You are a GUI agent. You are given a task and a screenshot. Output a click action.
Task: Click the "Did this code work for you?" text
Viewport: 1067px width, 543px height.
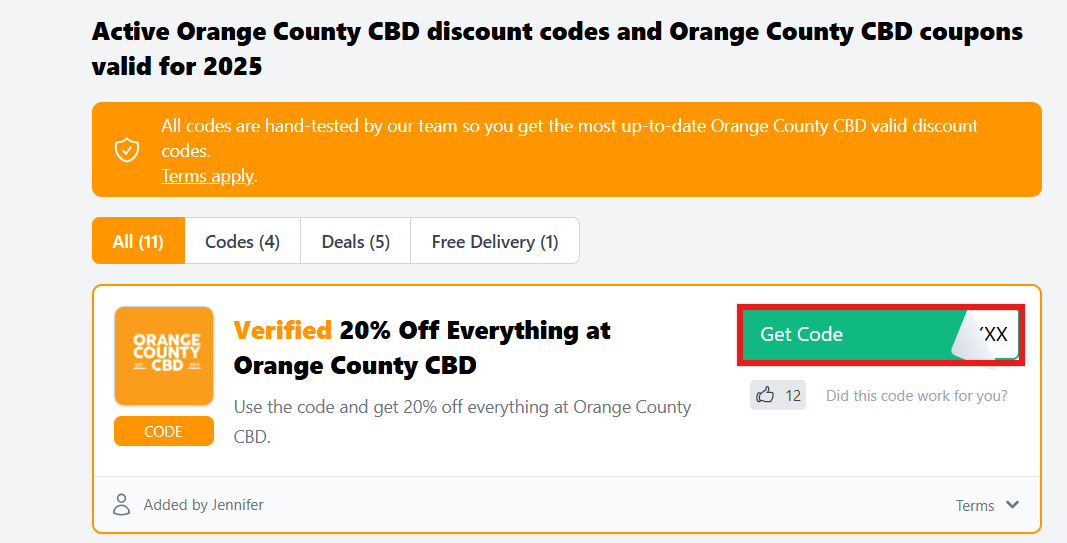click(x=916, y=396)
